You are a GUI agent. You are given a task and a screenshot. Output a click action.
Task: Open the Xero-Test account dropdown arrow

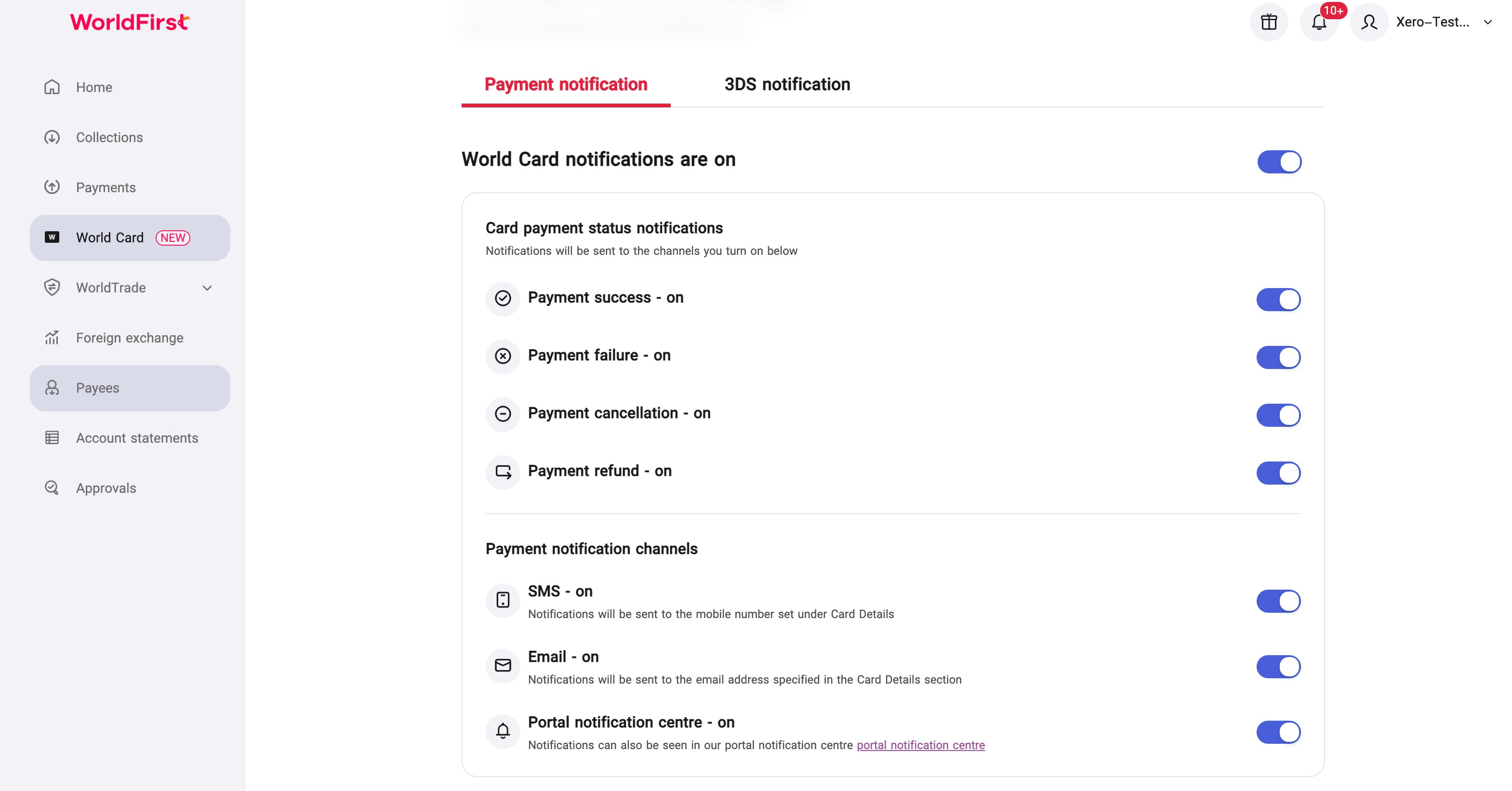coord(1488,22)
